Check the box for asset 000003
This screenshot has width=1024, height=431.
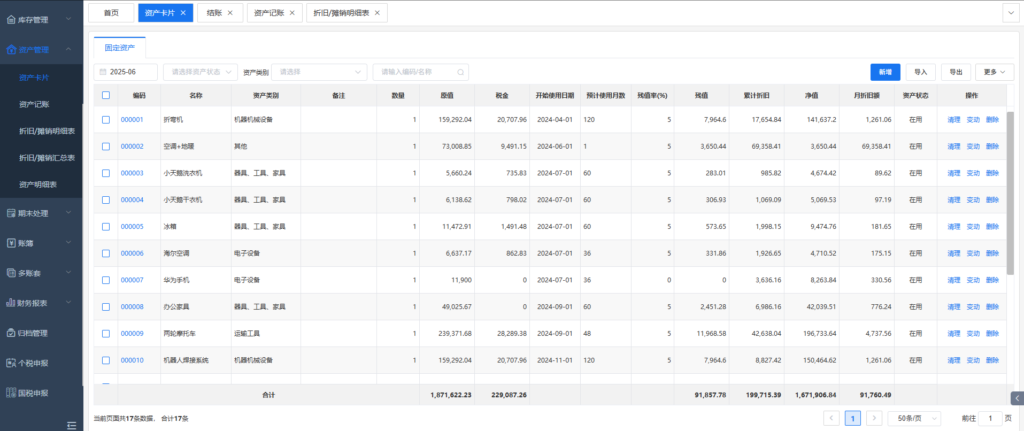pyautogui.click(x=106, y=173)
